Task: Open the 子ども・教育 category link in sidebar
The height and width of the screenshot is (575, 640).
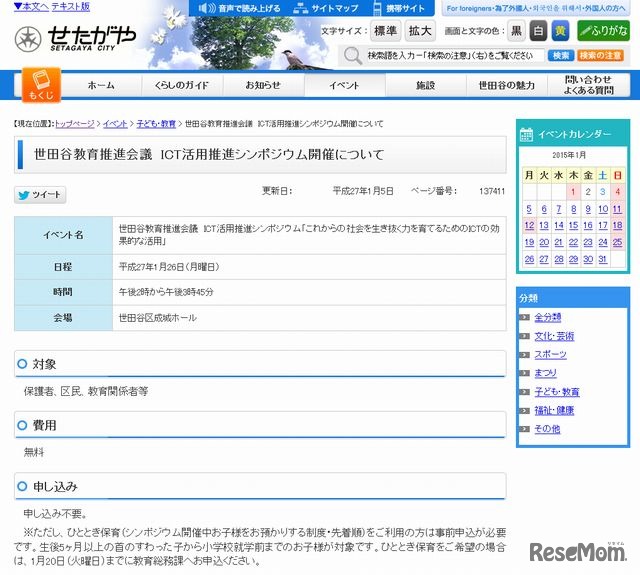Action: [x=557, y=391]
